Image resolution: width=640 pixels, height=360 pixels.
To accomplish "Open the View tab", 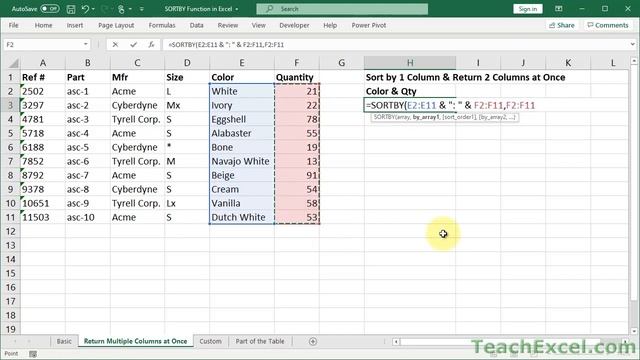I will 258,25.
